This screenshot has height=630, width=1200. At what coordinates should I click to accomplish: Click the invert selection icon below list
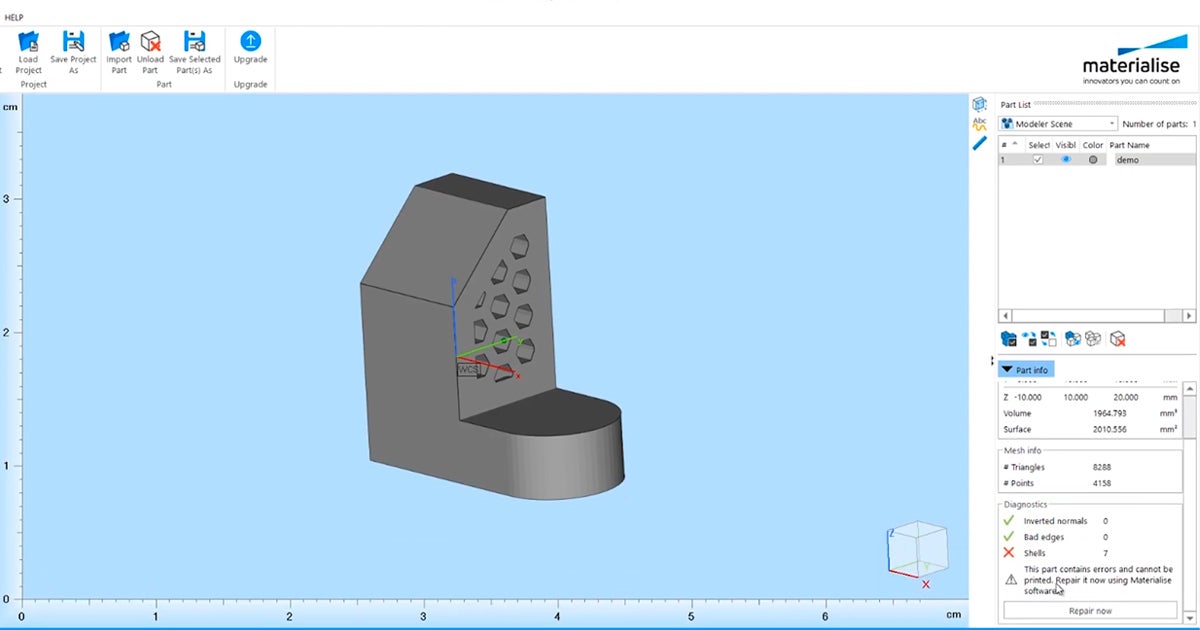(1048, 339)
